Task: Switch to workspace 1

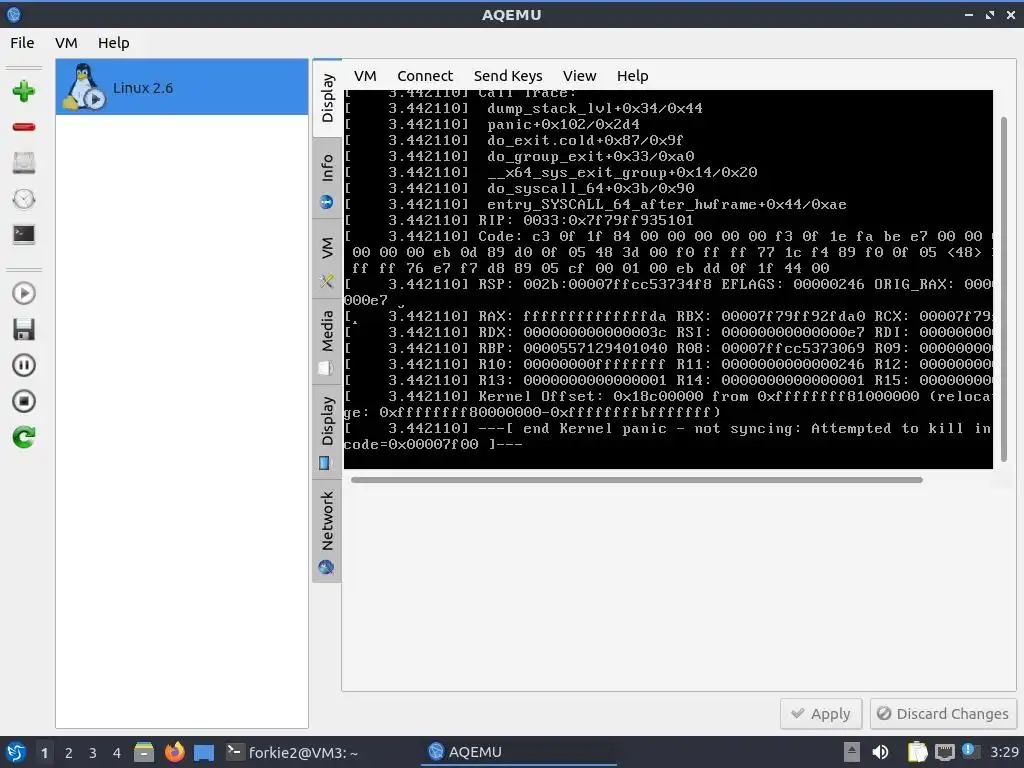Action: [44, 752]
